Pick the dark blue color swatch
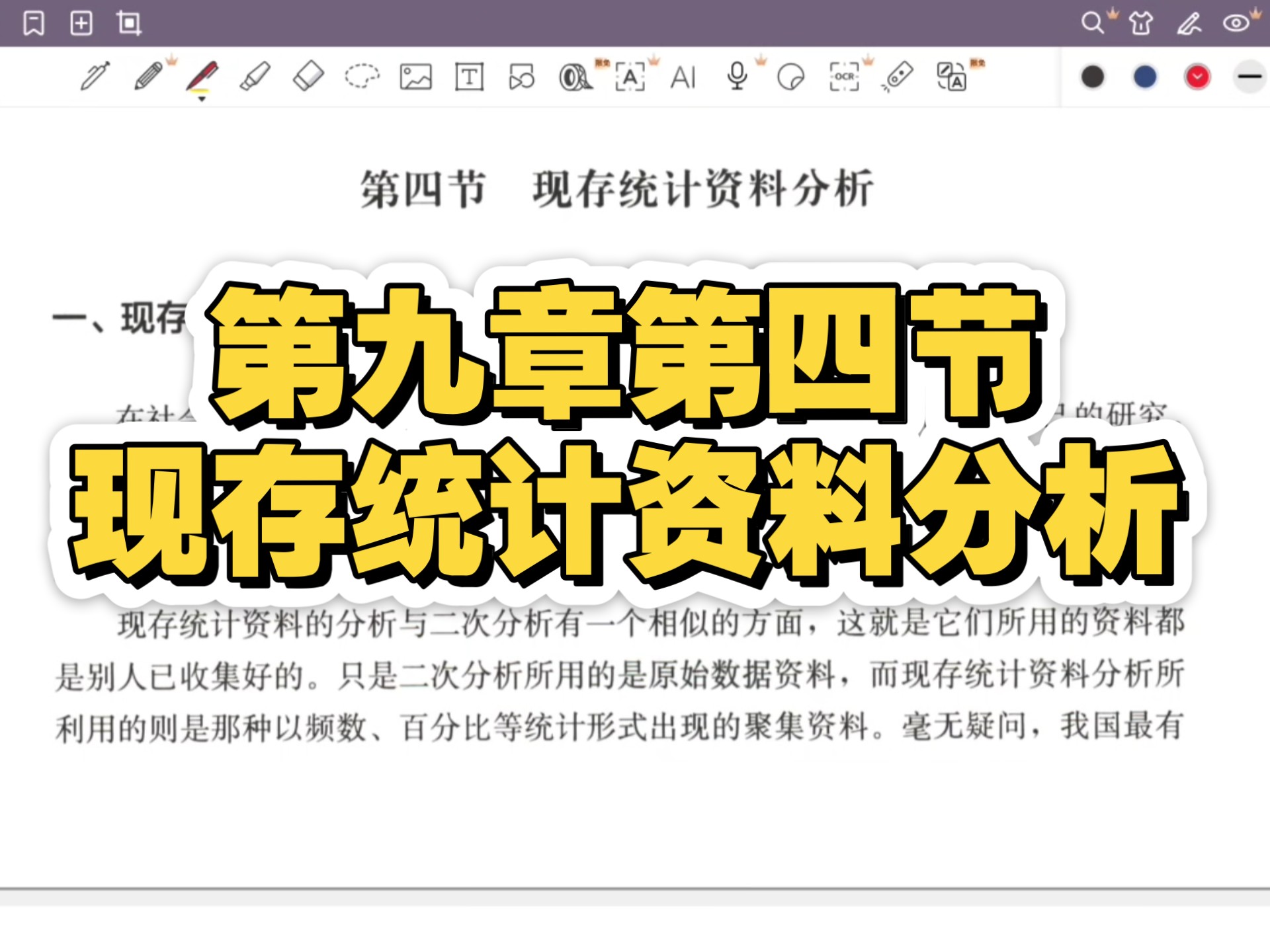This screenshot has width=1270, height=952. pyautogui.click(x=1145, y=77)
